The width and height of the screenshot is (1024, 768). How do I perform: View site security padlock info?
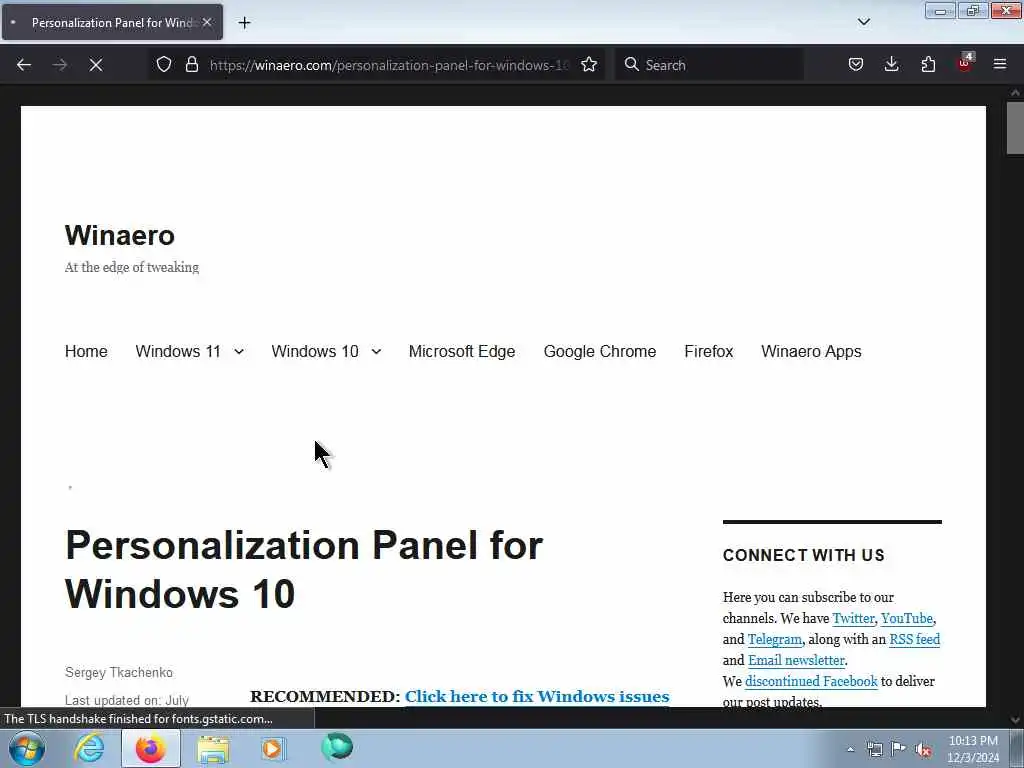[x=191, y=65]
